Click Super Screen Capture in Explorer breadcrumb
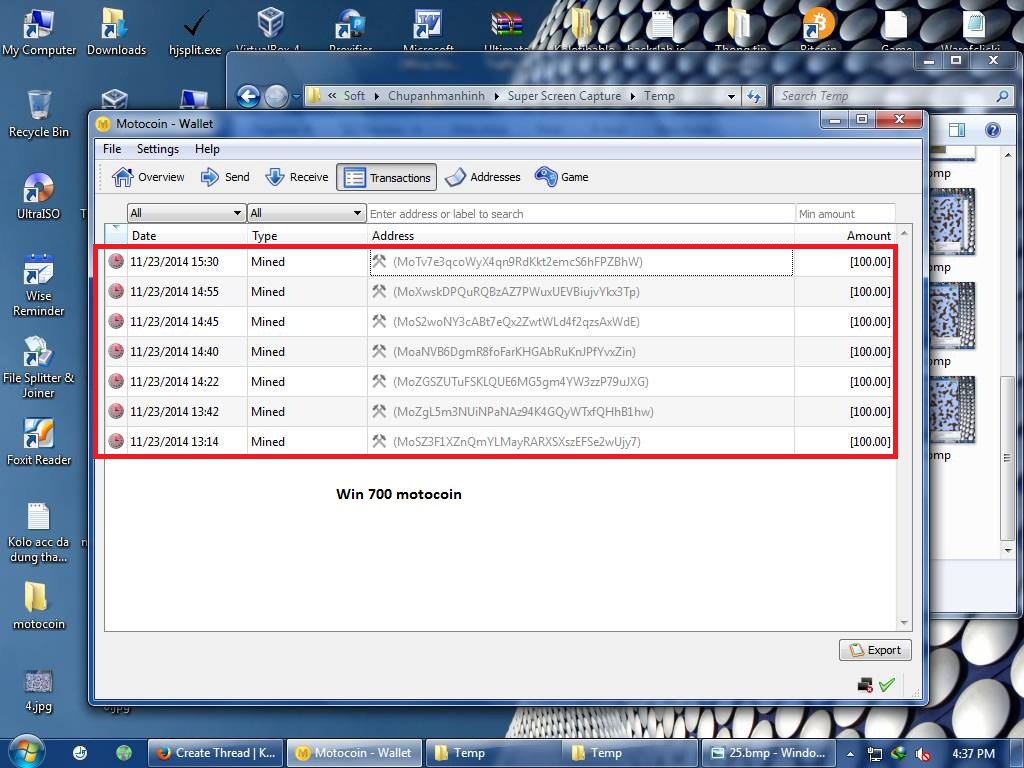Viewport: 1024px width, 768px height. (564, 96)
